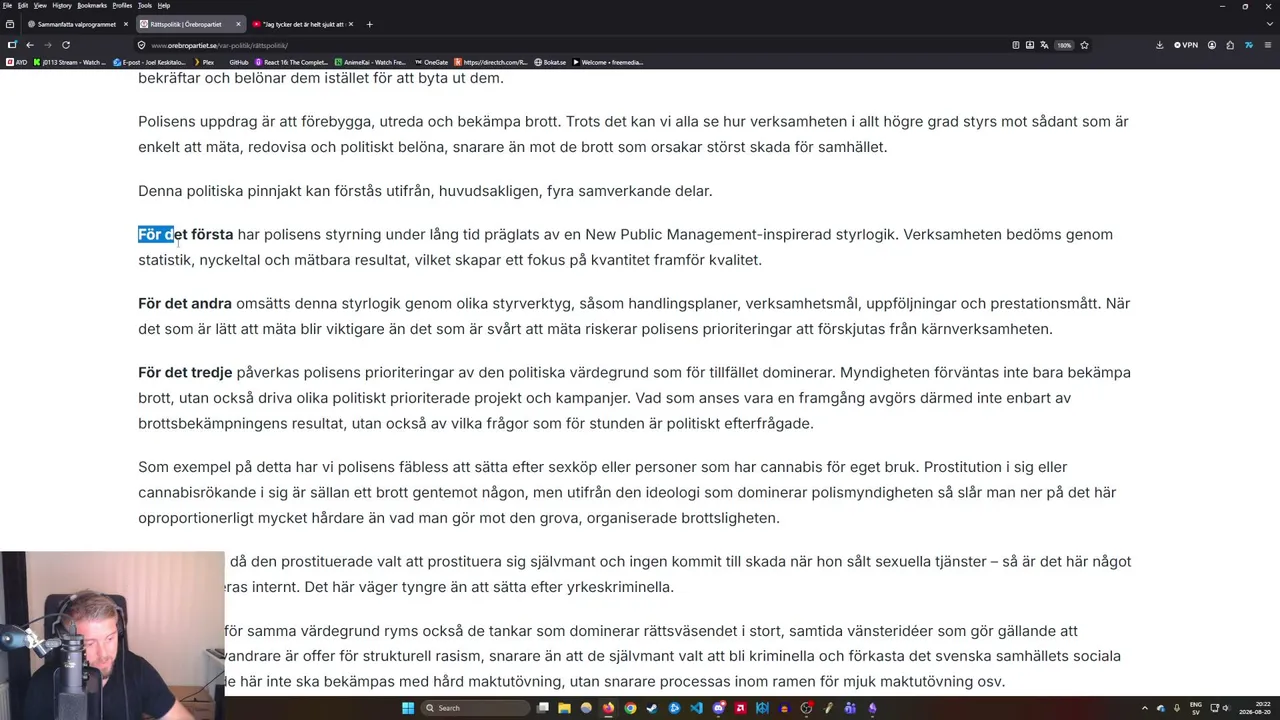
Task: Open the AMD software taskbar icon
Action: 740,708
